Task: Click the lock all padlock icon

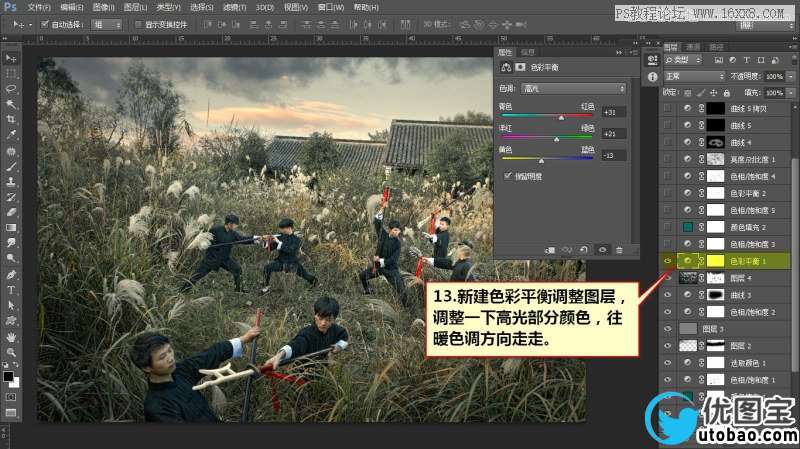Action: pyautogui.click(x=727, y=93)
